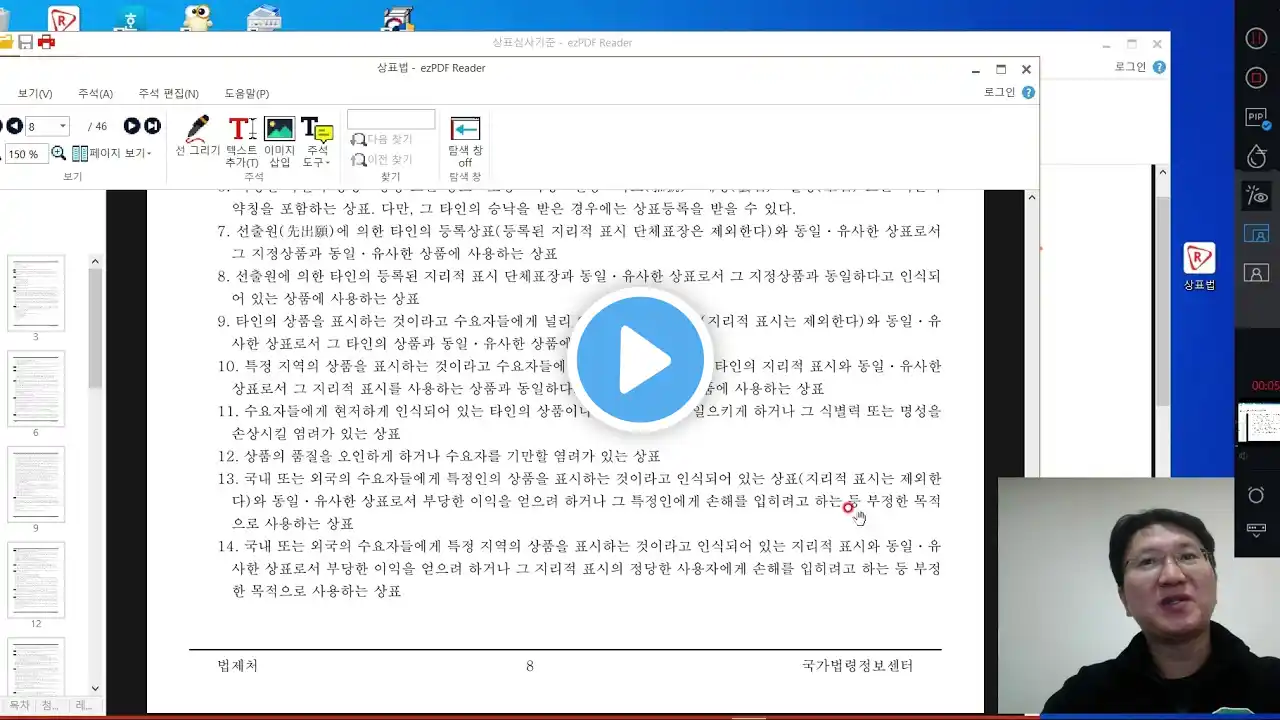The image size is (1280, 720).
Task: Click the recorder stop button
Action: (x=1257, y=78)
